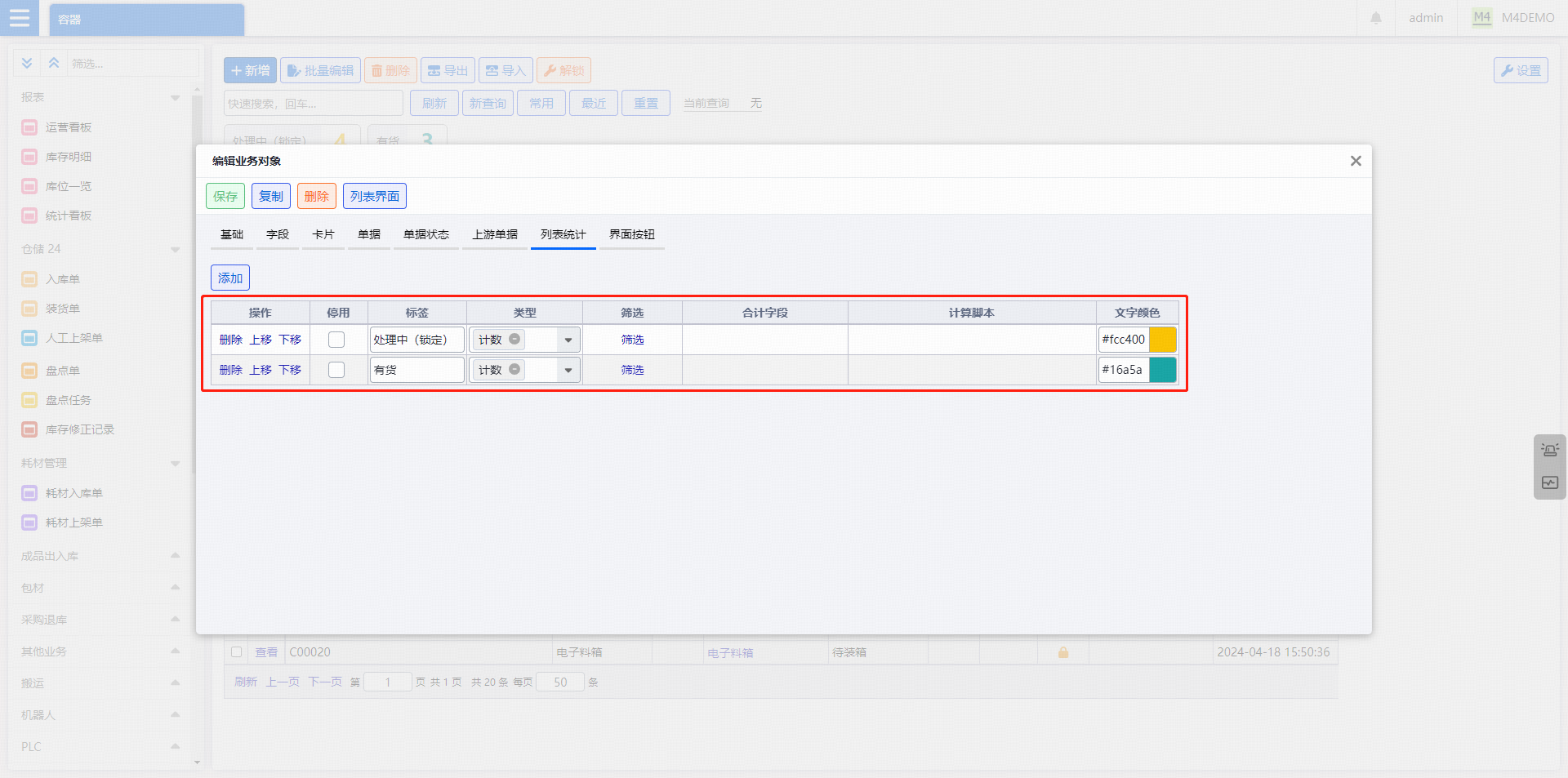
Task: Click the notification bell icon
Action: [1376, 18]
